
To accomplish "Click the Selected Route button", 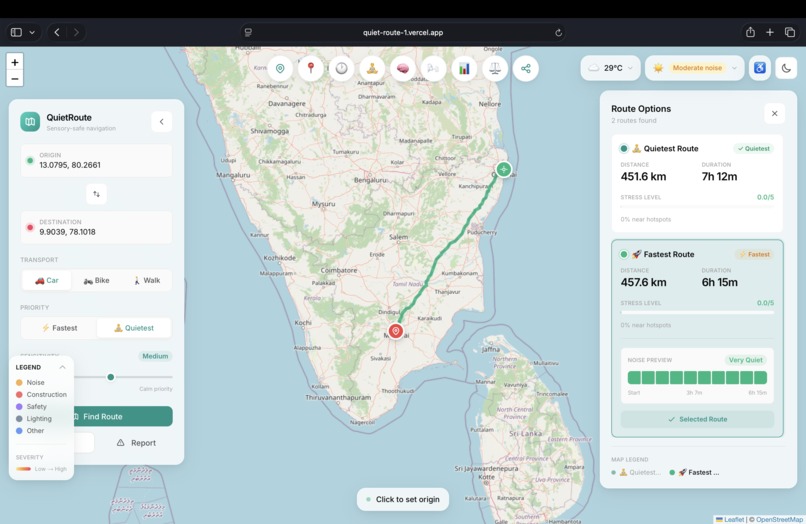I will tap(697, 419).
